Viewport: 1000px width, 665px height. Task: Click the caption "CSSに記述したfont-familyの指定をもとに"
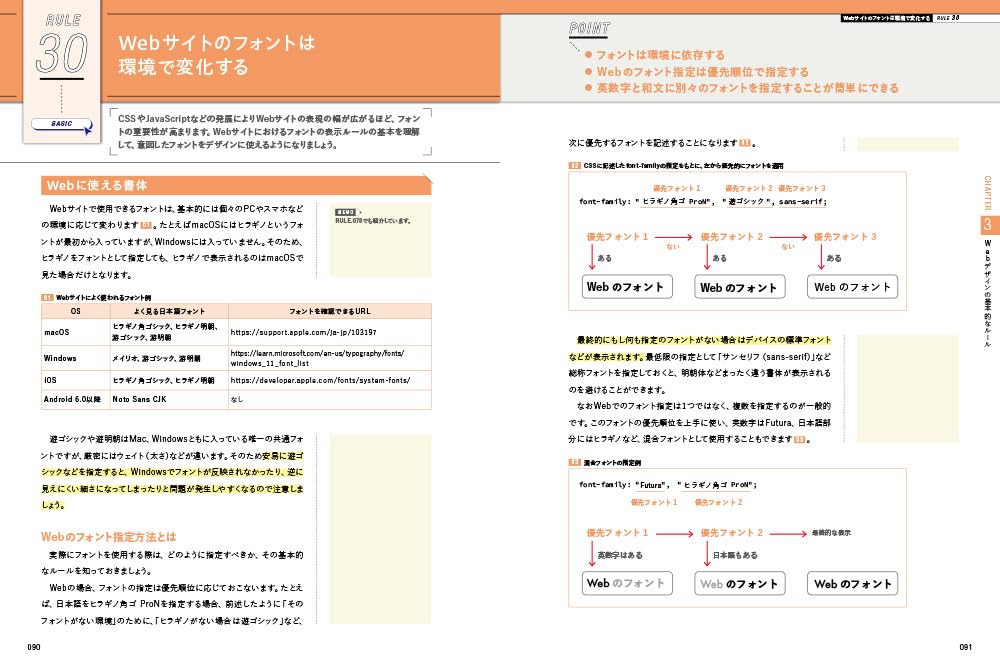[683, 165]
